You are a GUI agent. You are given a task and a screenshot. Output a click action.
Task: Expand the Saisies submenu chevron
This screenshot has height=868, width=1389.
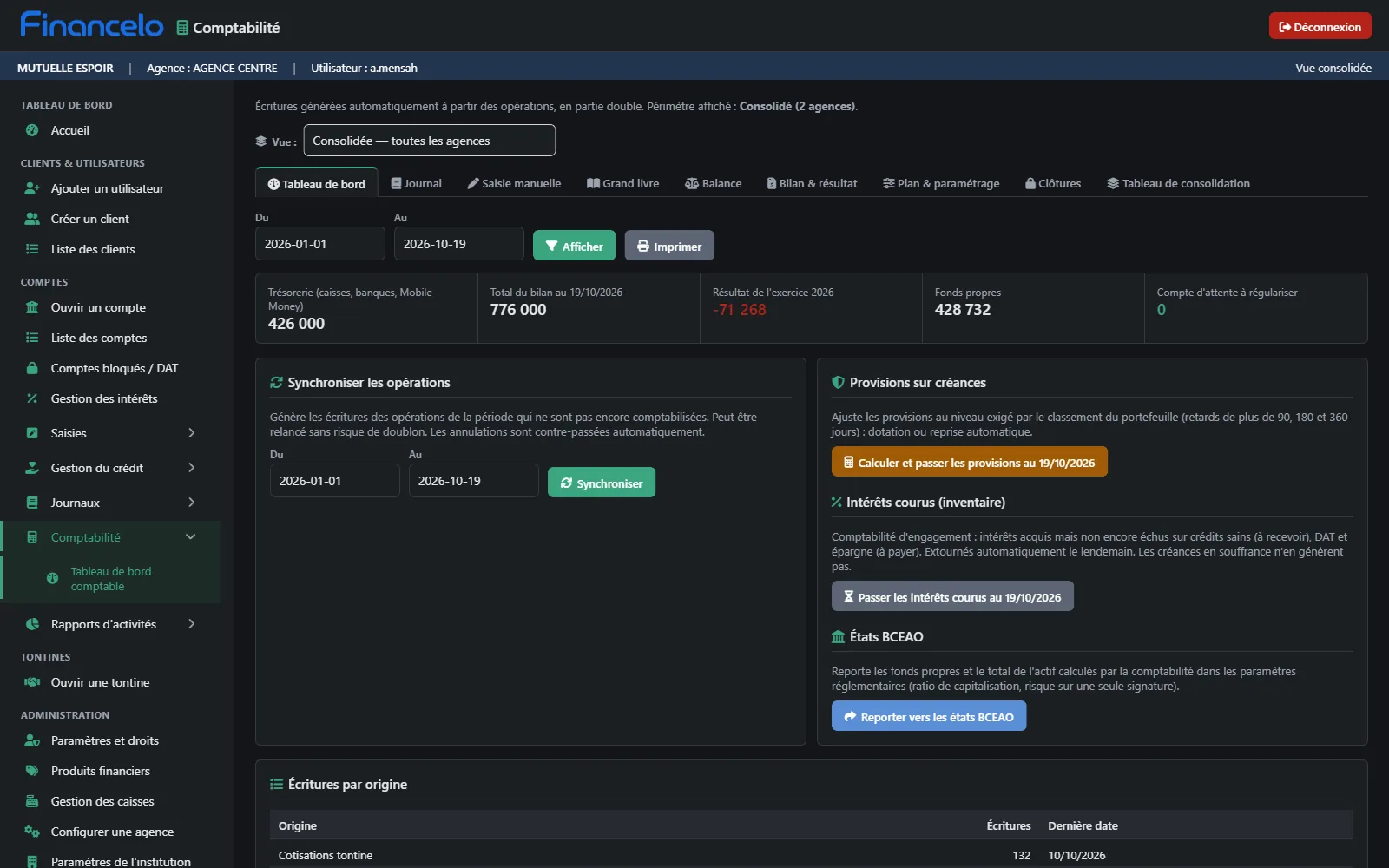click(192, 433)
